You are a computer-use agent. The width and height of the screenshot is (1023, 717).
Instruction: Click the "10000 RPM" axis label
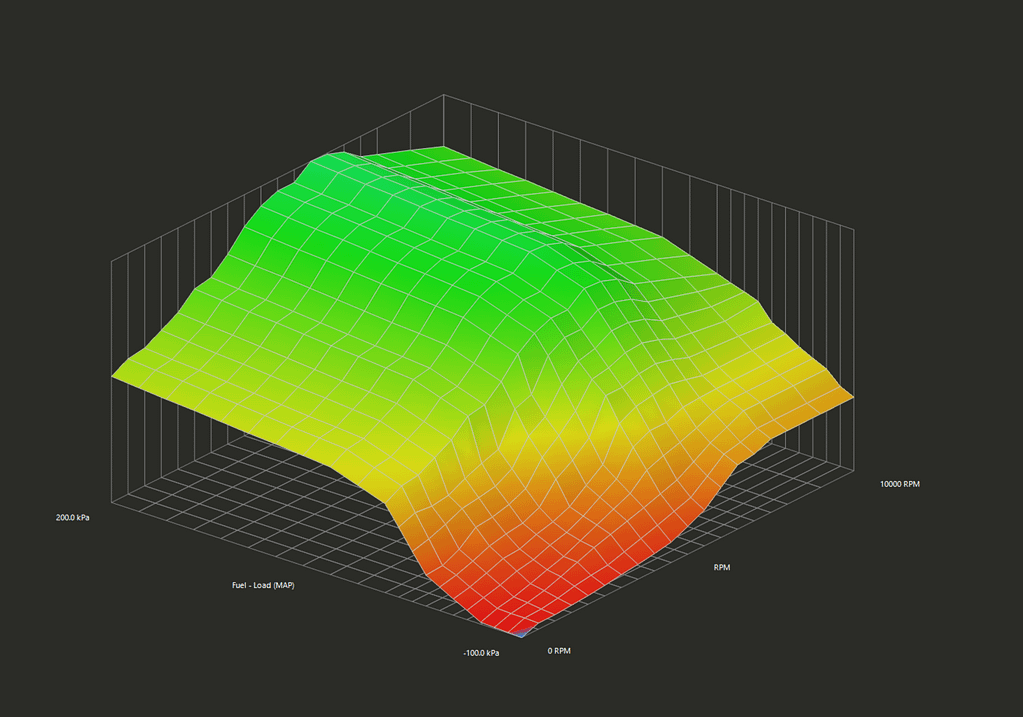(x=899, y=484)
